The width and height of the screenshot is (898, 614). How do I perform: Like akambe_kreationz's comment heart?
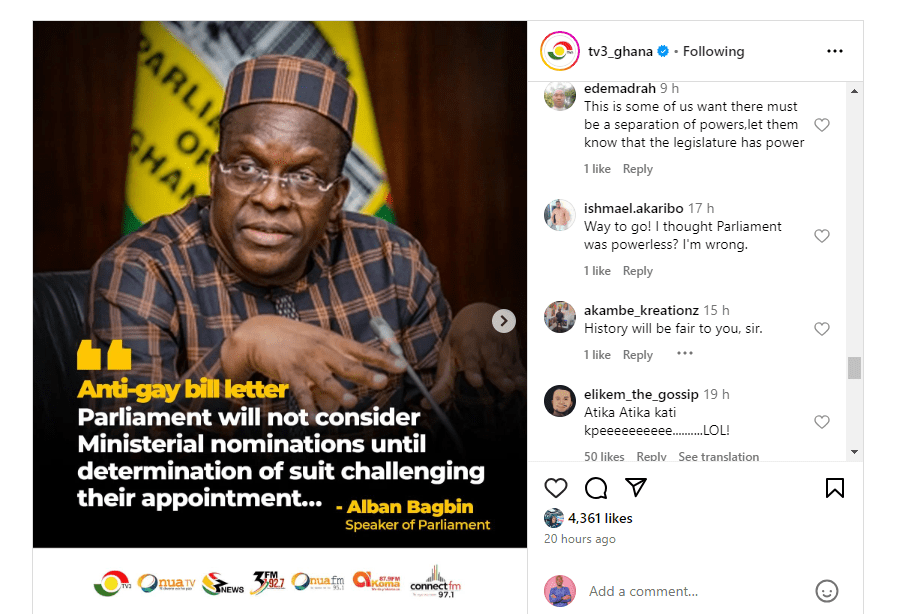tap(822, 329)
